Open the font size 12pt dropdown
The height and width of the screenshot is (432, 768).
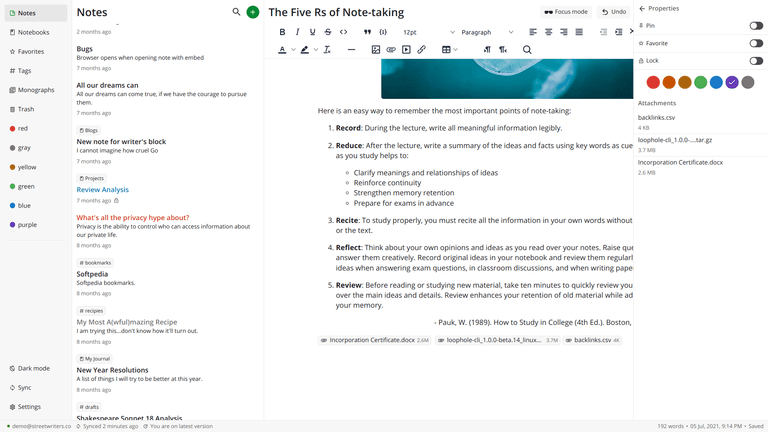pyautogui.click(x=429, y=32)
